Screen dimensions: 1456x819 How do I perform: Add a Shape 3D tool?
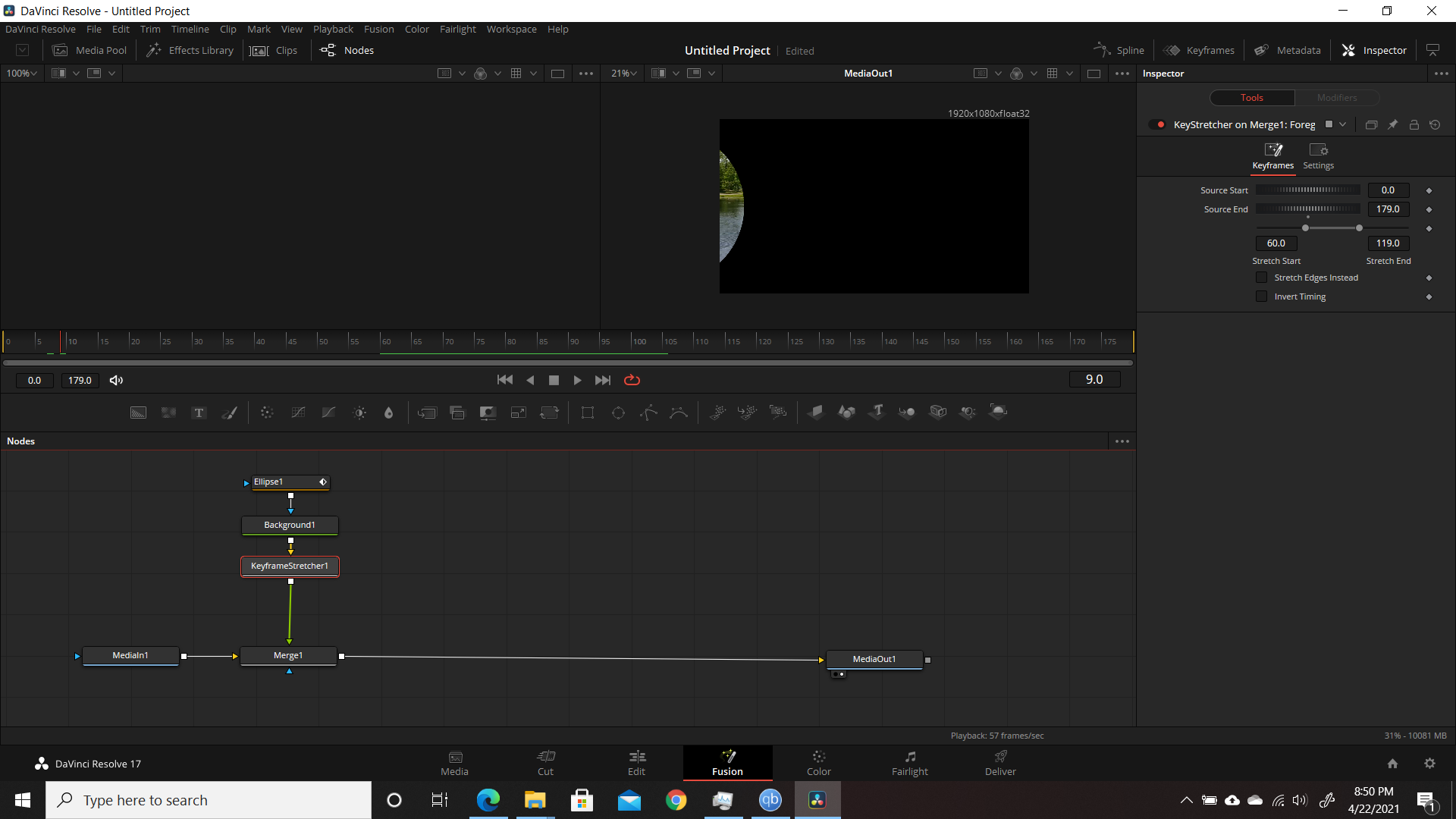(x=846, y=412)
